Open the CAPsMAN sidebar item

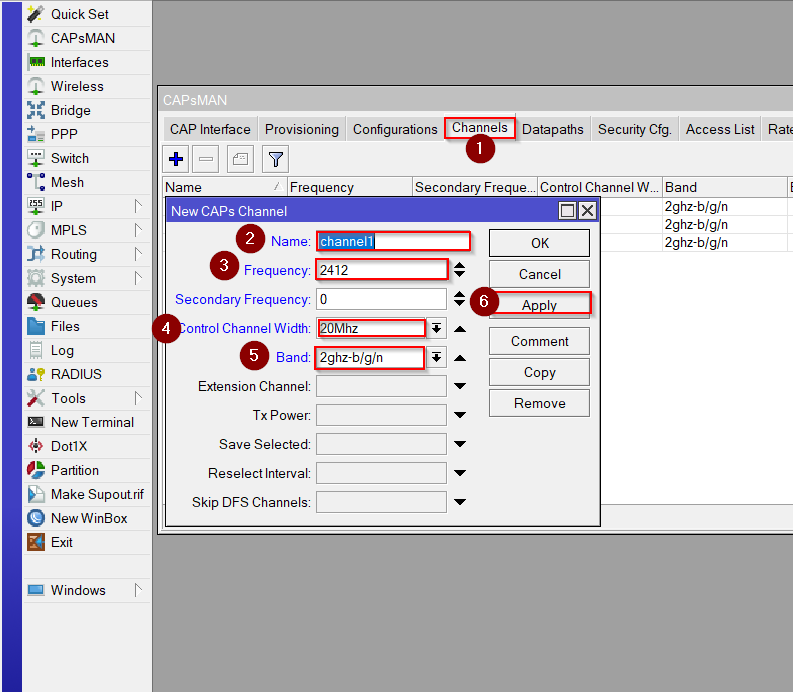82,38
